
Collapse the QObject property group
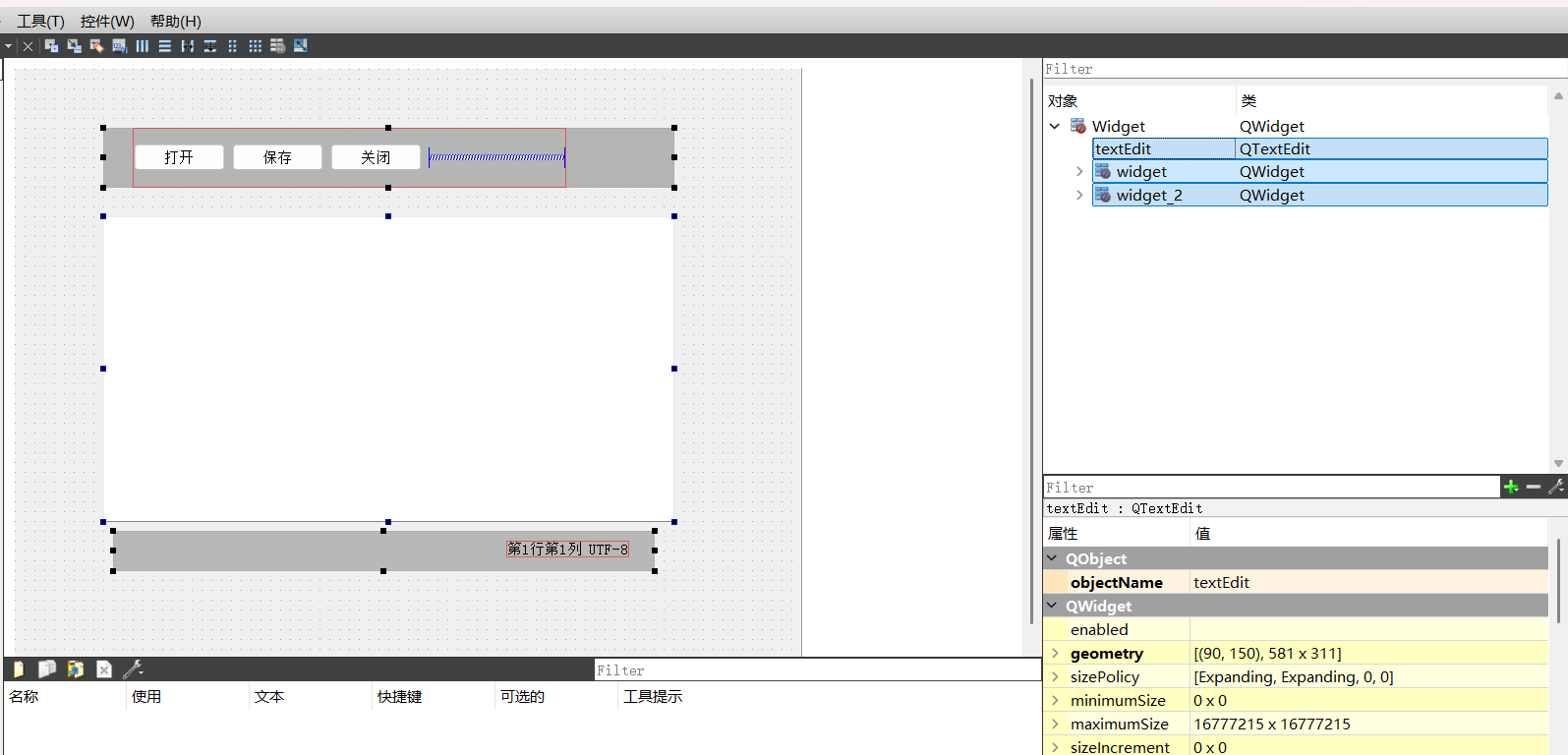coord(1053,558)
